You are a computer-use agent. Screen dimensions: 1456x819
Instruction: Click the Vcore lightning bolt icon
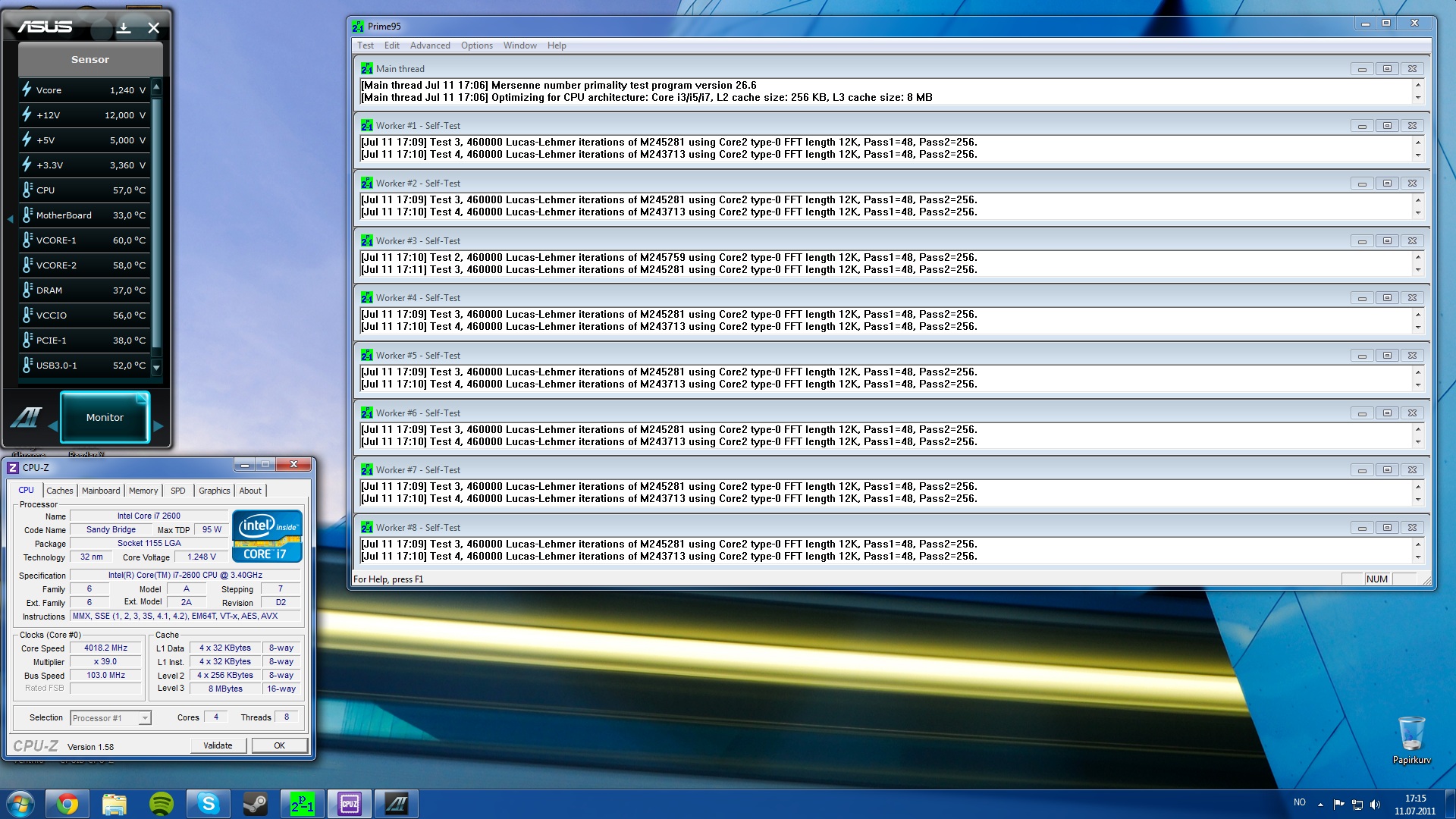(x=27, y=89)
